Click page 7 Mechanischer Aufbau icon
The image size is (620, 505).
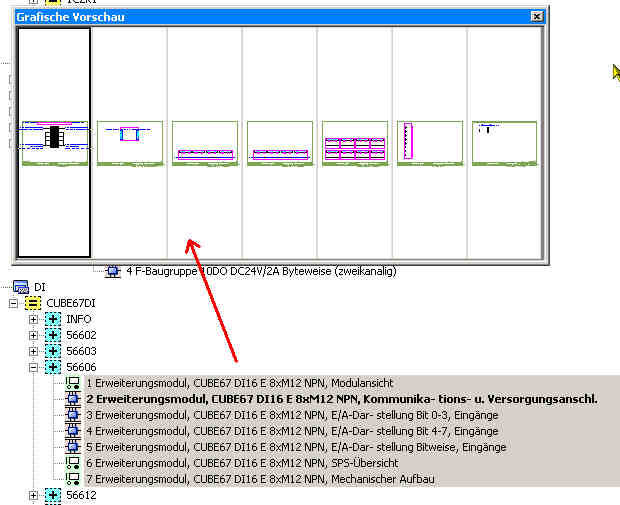[73, 479]
